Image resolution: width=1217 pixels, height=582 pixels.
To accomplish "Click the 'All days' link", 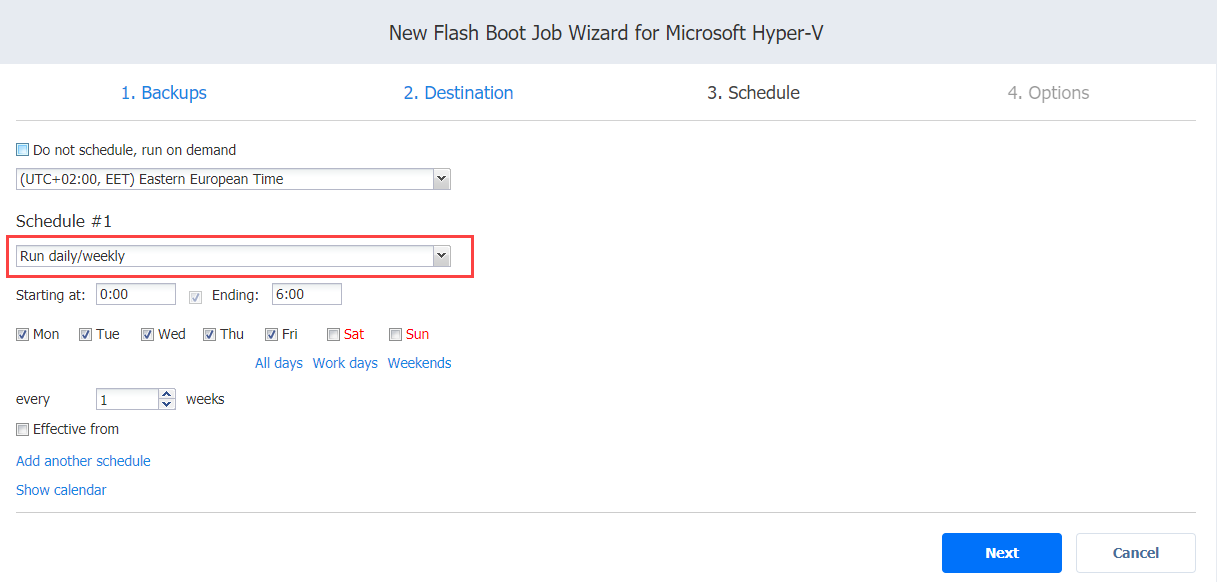I will click(x=278, y=363).
